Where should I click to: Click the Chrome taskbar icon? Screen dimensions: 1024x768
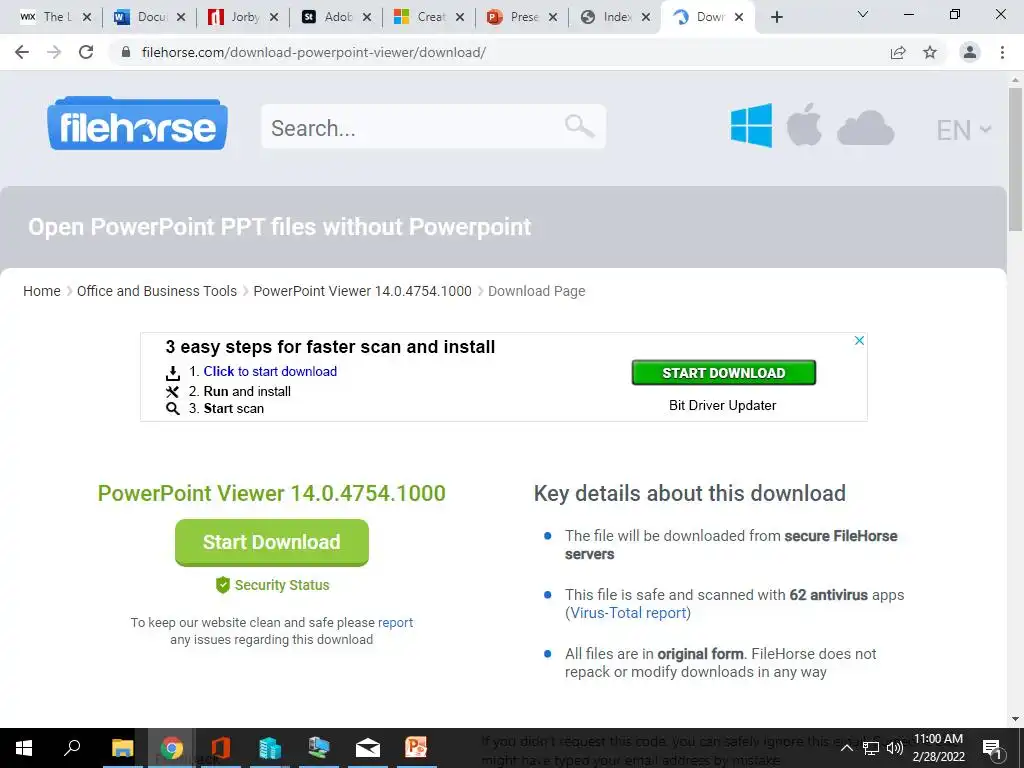coord(172,748)
